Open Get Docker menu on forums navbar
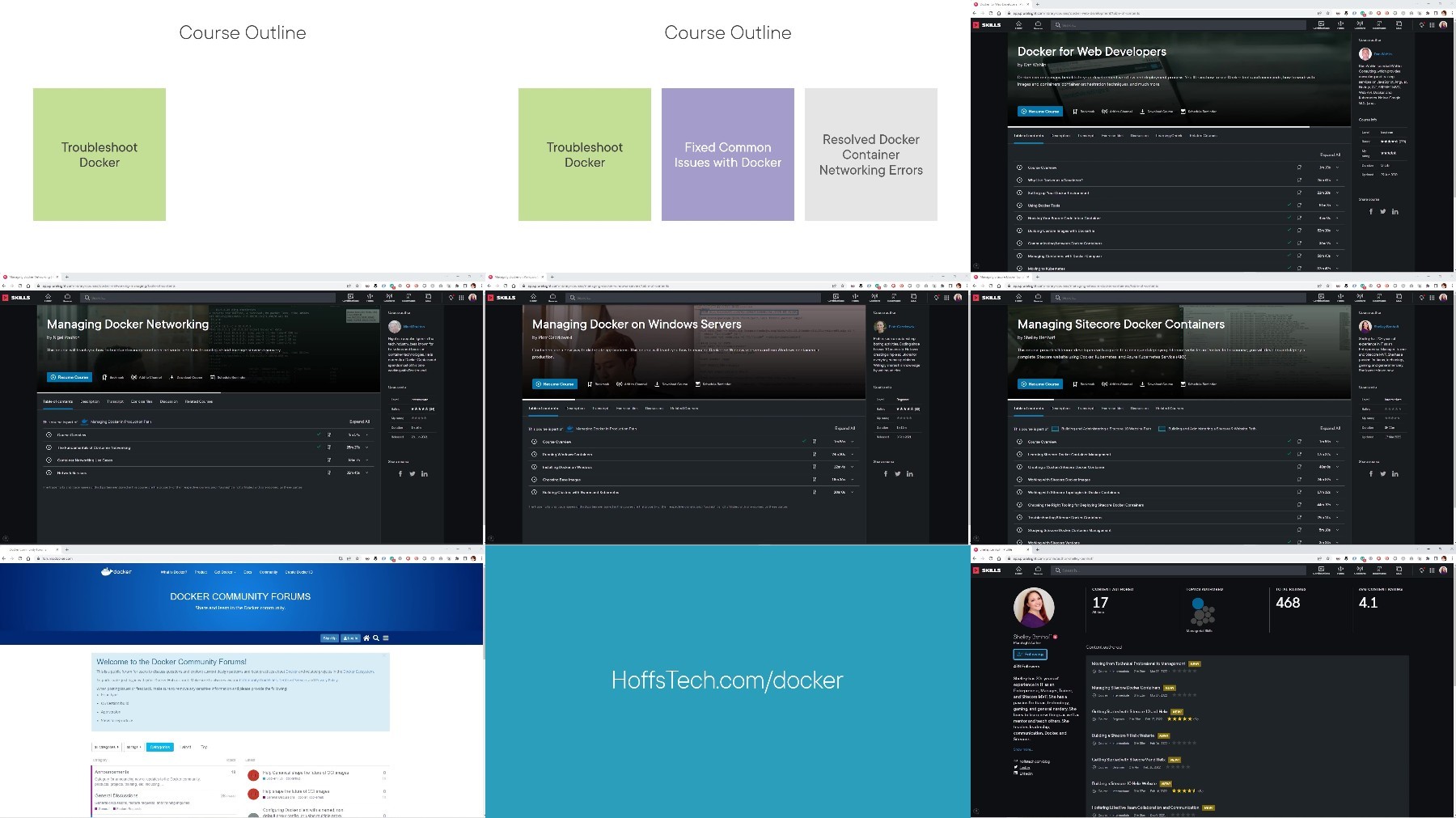1456x818 pixels. pos(224,572)
